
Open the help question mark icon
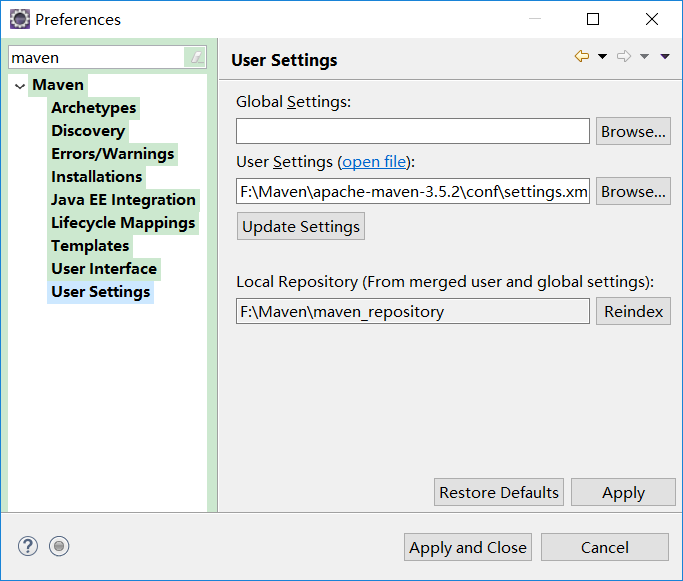(x=28, y=546)
